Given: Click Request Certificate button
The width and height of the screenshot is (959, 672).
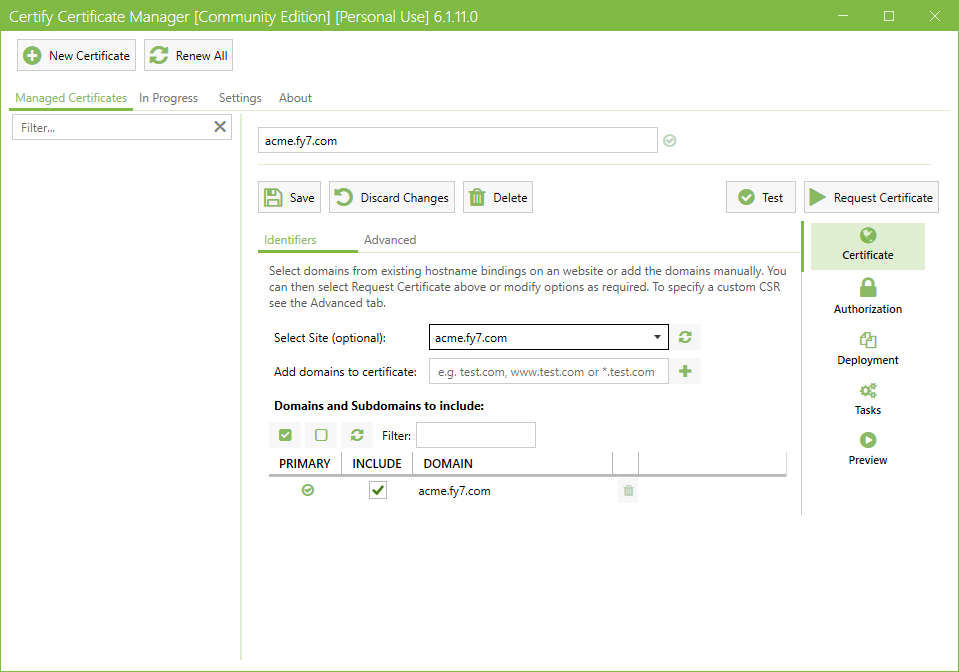Looking at the screenshot, I should tap(872, 198).
